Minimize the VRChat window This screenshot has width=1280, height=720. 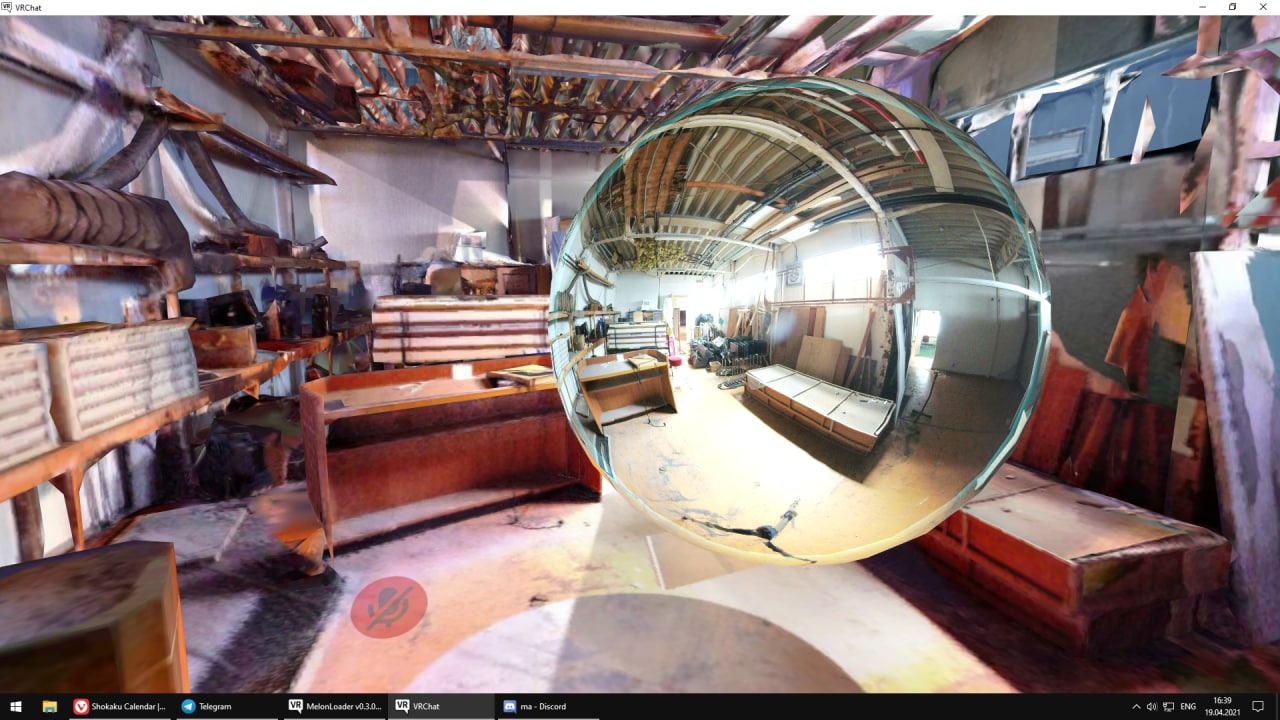(x=1203, y=7)
